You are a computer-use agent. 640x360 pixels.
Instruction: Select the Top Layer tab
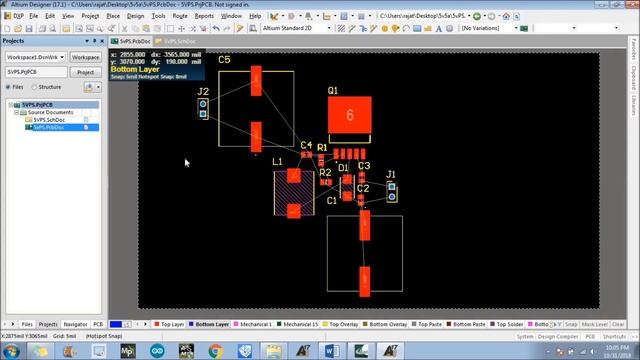click(x=169, y=324)
